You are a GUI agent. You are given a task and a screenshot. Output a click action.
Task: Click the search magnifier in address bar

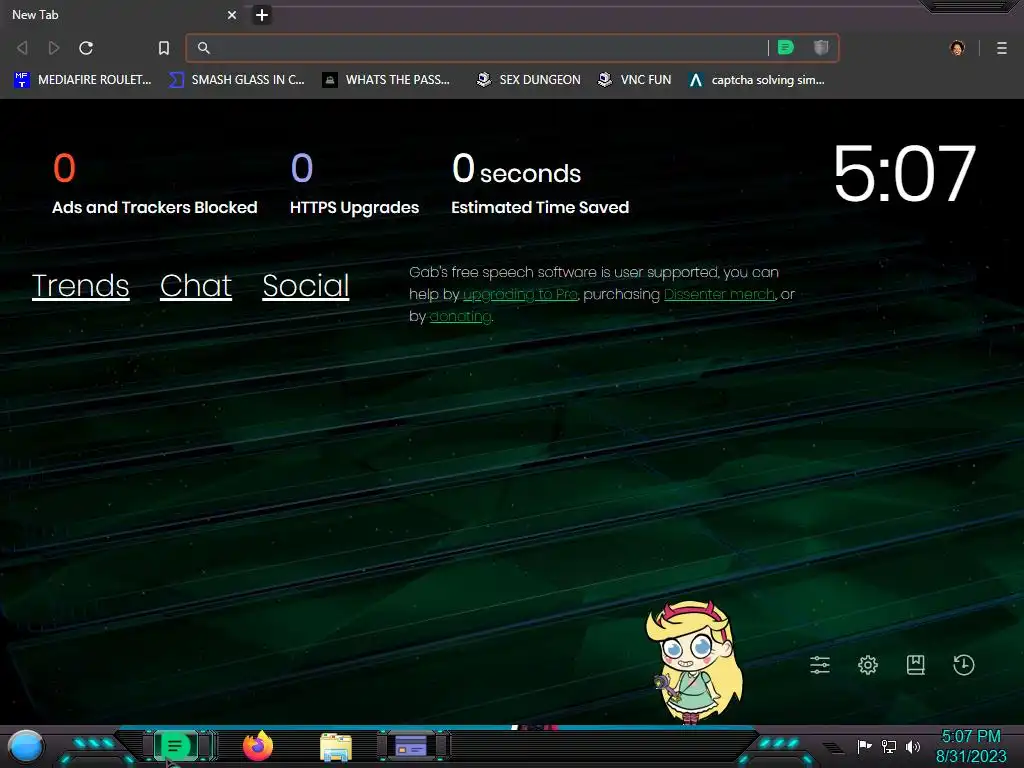click(204, 48)
